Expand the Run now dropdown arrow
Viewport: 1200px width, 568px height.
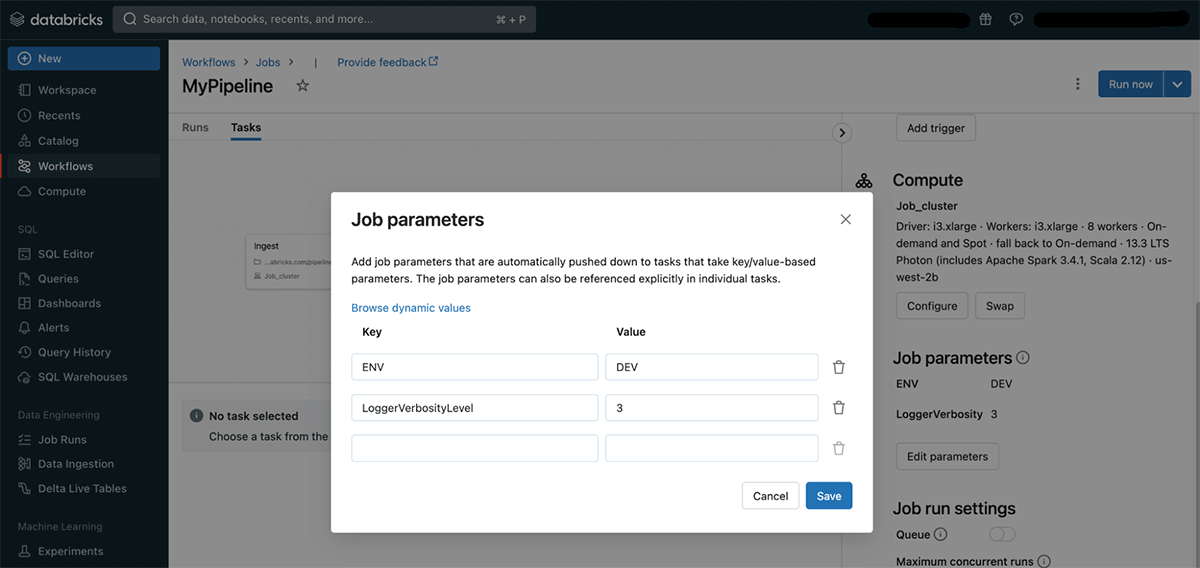tap(1177, 84)
